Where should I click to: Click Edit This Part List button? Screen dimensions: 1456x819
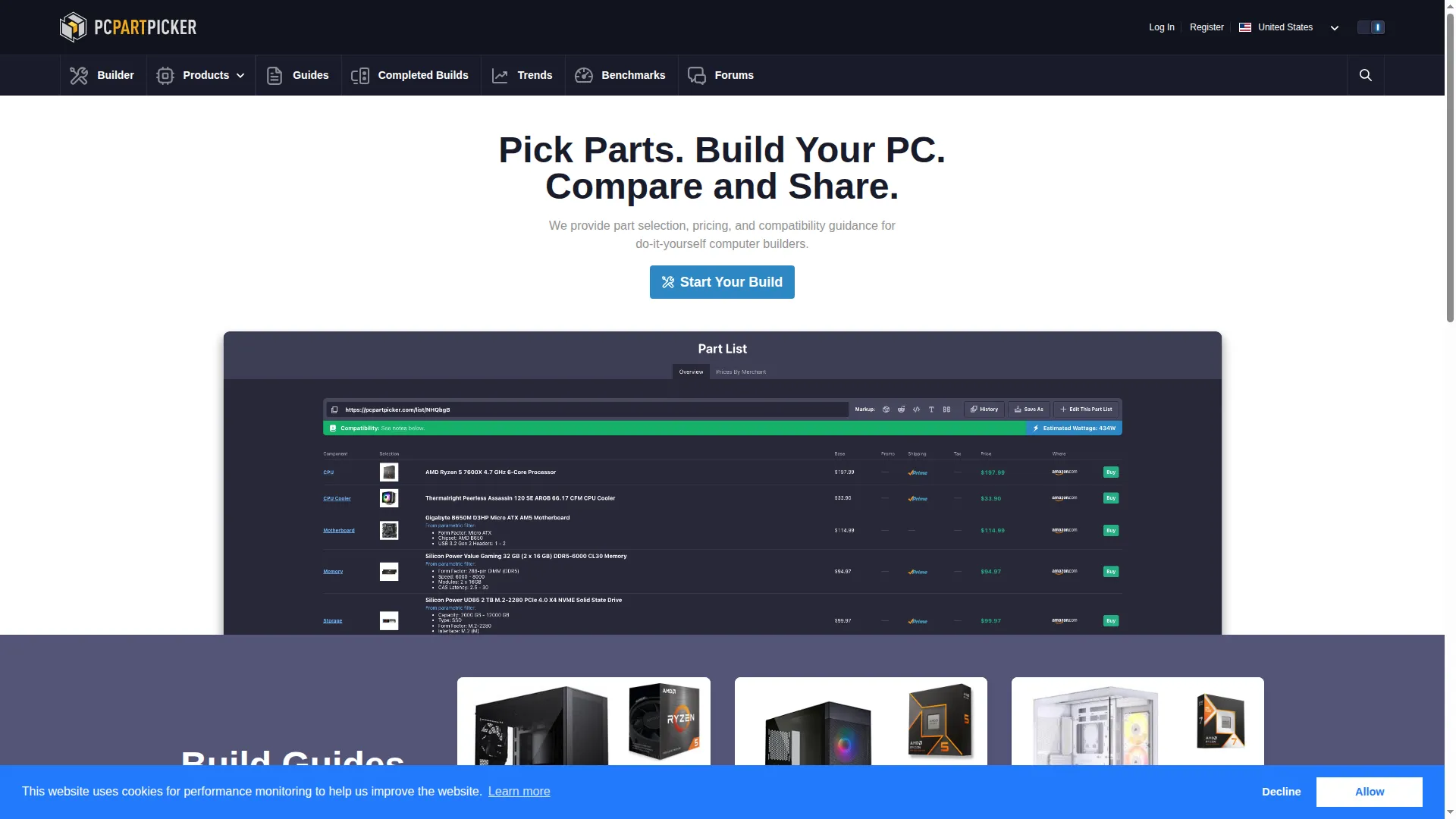[x=1086, y=409]
